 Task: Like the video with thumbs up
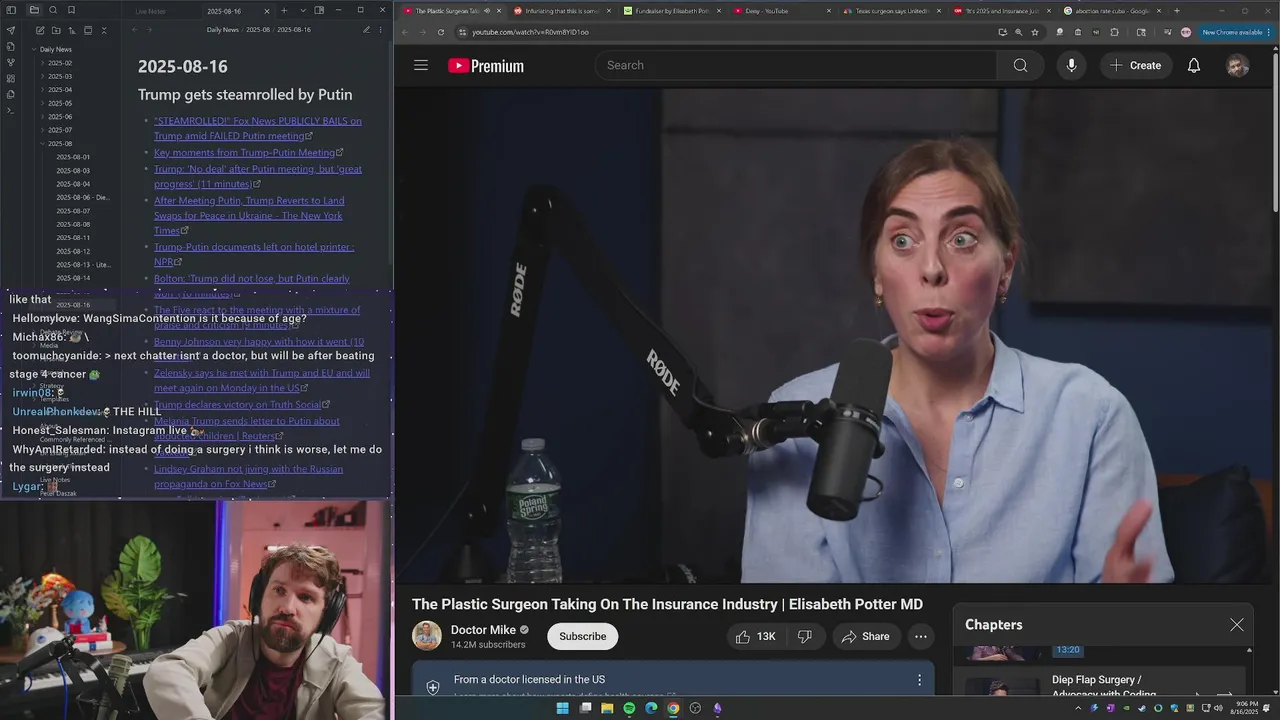pyautogui.click(x=756, y=636)
